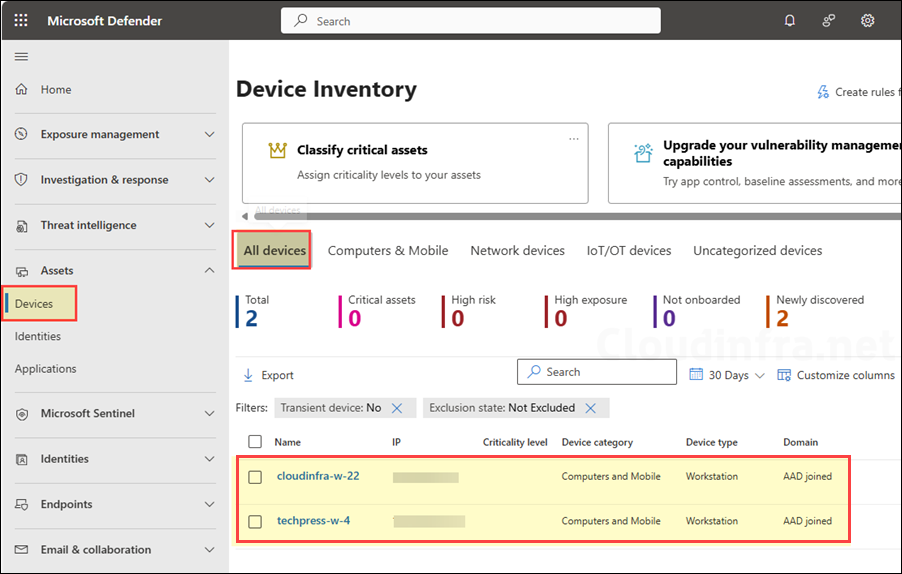Remove the Transient device filter

pyautogui.click(x=397, y=408)
